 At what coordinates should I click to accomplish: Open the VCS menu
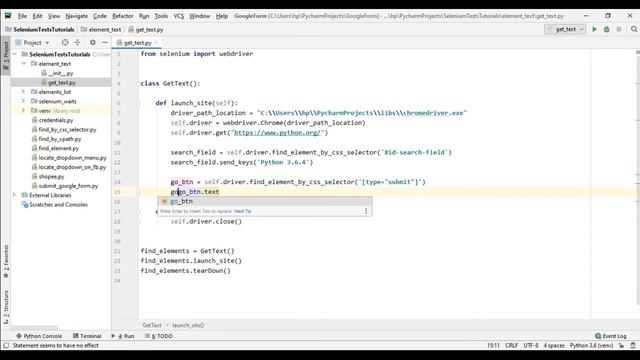tap(179, 16)
